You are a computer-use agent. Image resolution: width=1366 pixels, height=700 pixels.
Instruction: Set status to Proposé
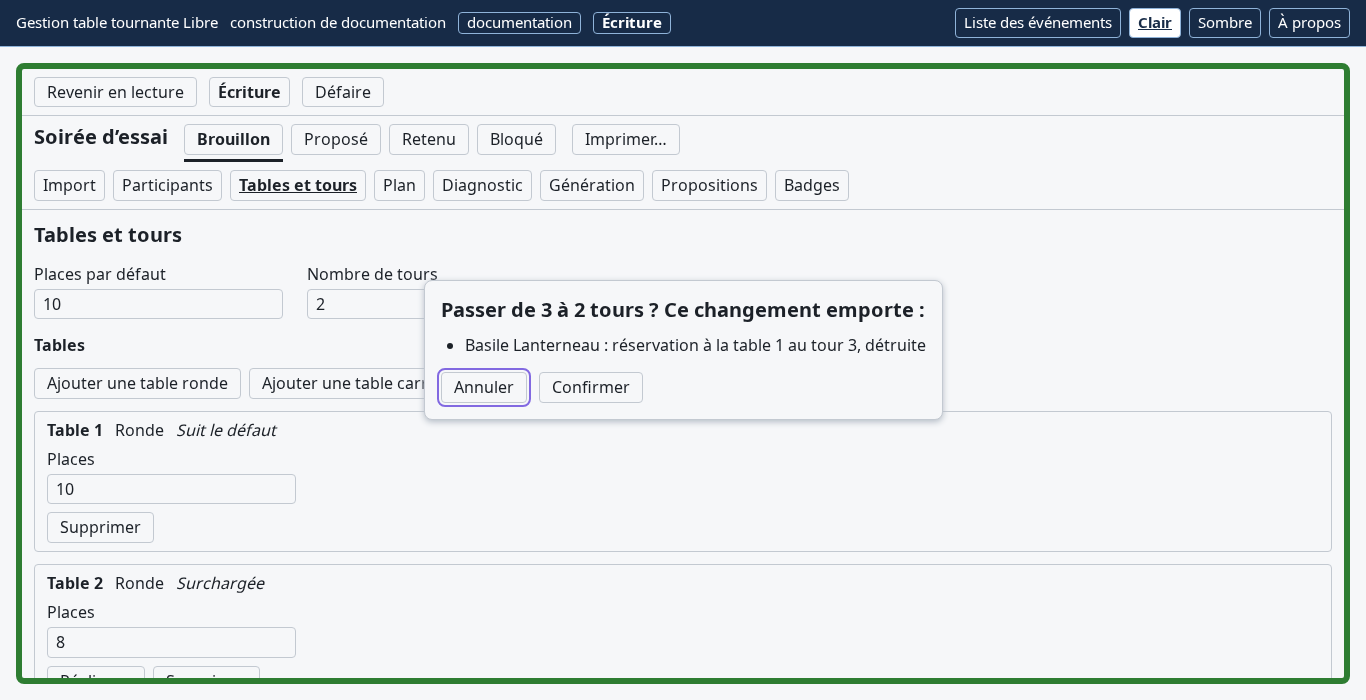[x=336, y=139]
